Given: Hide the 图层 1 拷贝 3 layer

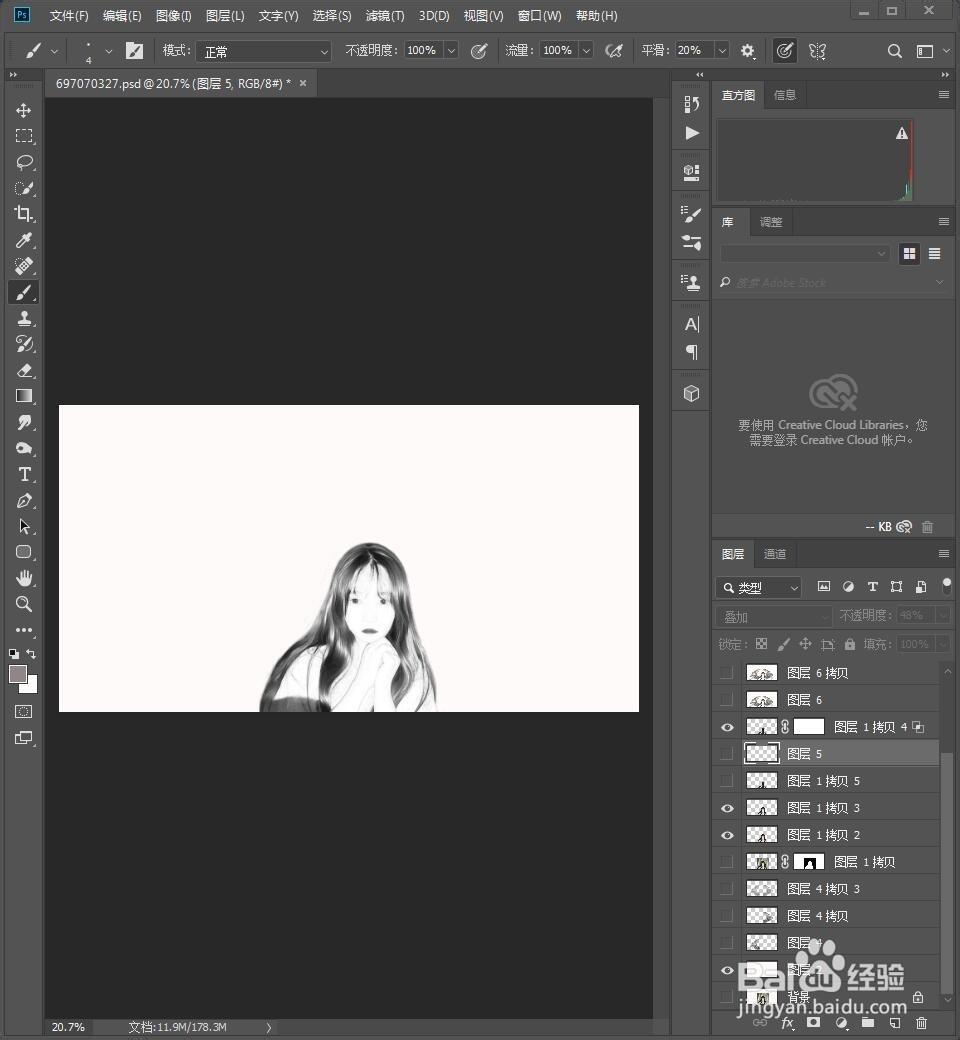Looking at the screenshot, I should coord(727,808).
